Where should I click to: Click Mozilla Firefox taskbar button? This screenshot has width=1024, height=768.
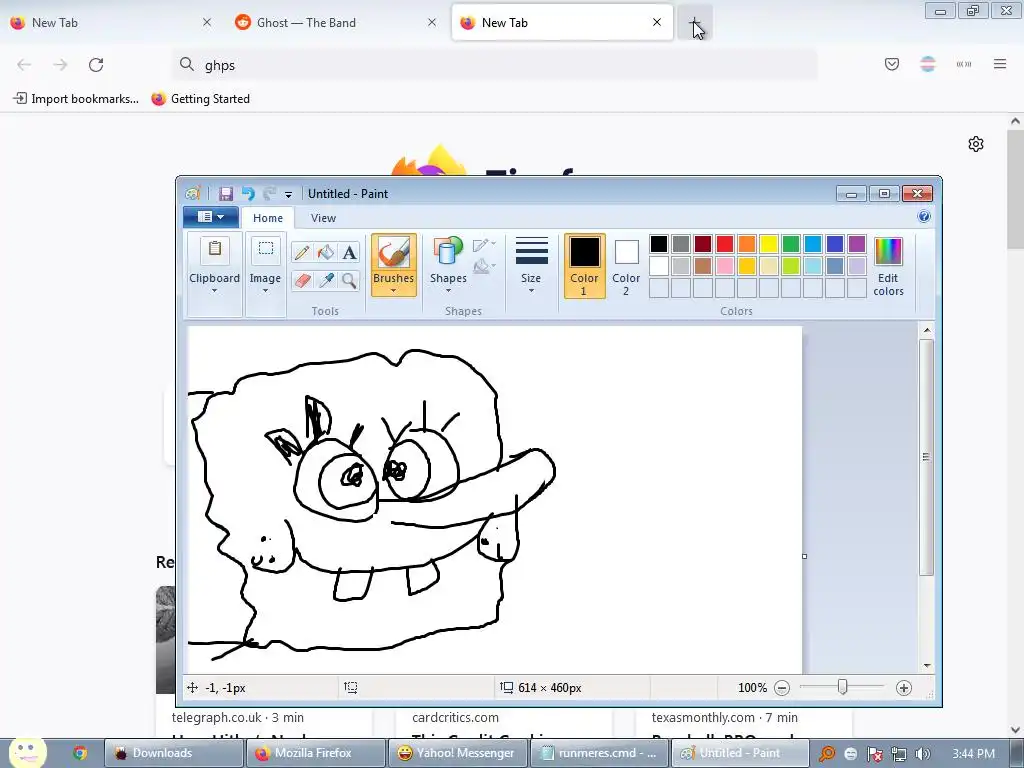click(x=315, y=753)
